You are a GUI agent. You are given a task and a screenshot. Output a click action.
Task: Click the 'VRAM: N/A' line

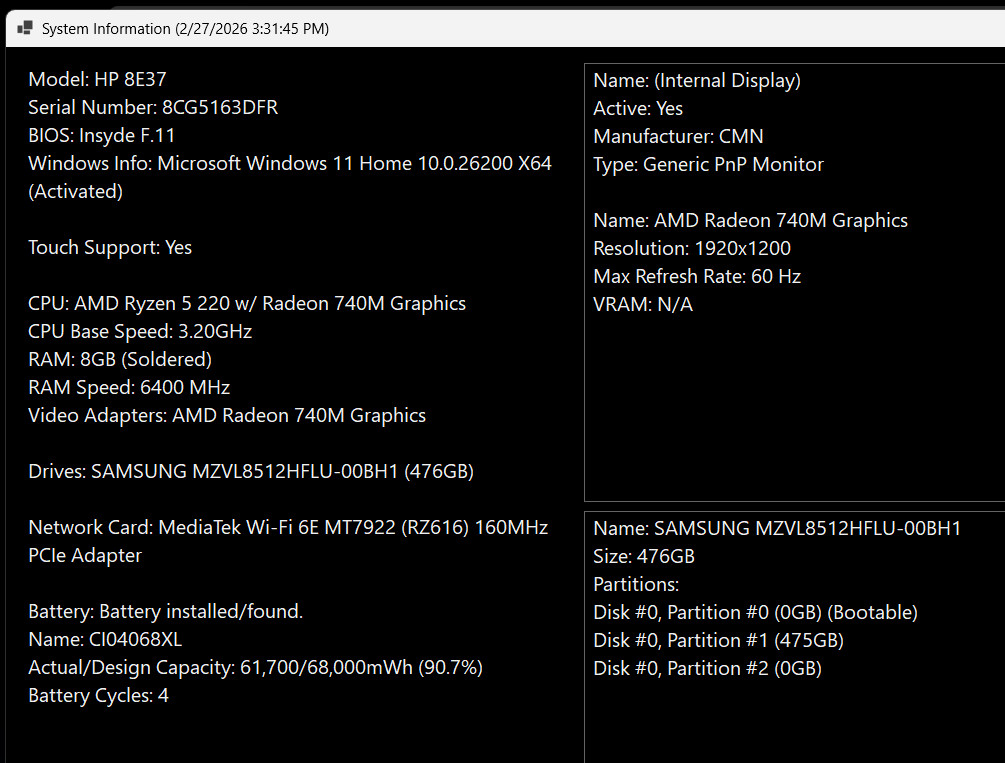point(643,305)
